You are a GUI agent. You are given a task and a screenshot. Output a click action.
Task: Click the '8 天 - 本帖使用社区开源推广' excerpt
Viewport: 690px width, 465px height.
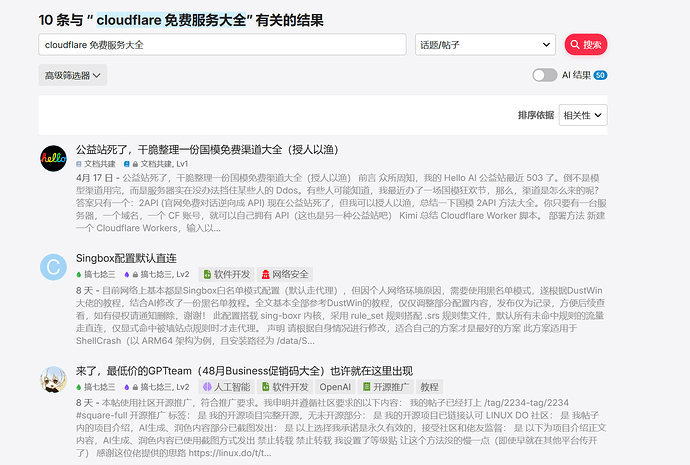(x=341, y=428)
